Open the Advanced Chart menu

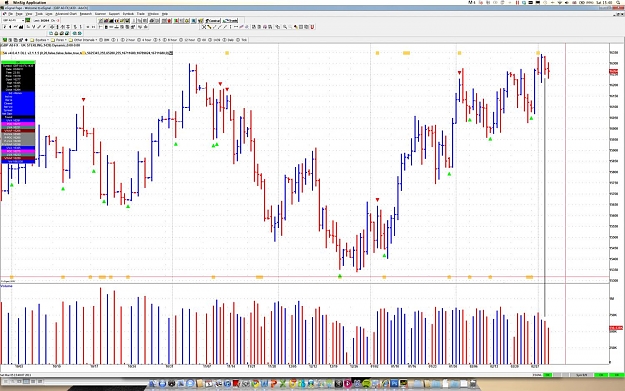tap(66, 14)
